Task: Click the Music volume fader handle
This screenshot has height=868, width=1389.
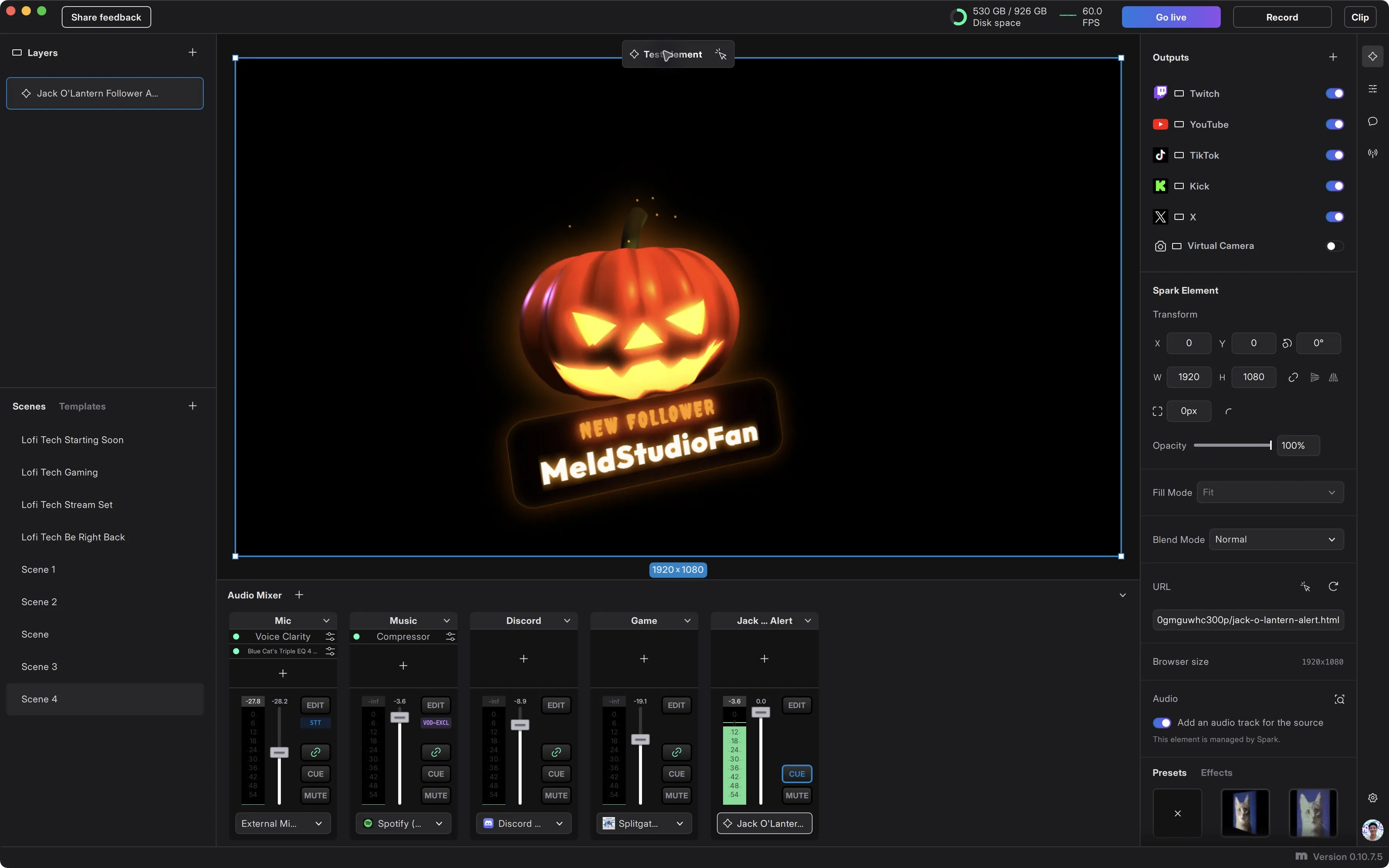Action: coord(399,717)
